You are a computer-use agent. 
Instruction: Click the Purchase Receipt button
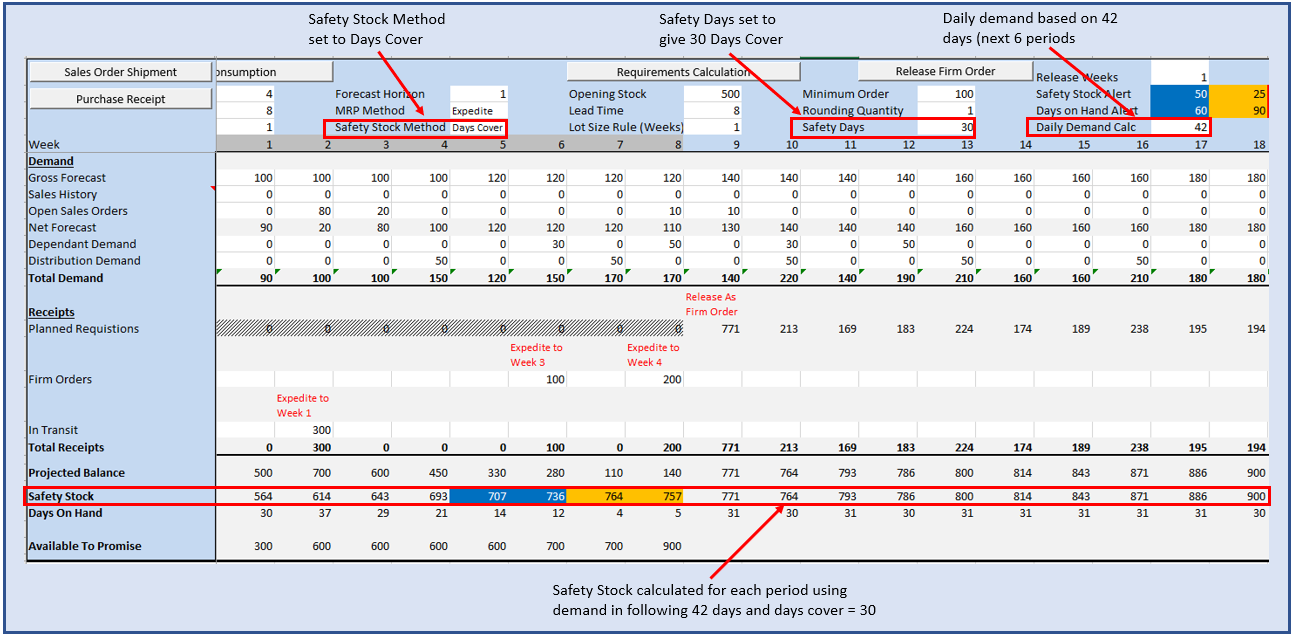click(120, 99)
